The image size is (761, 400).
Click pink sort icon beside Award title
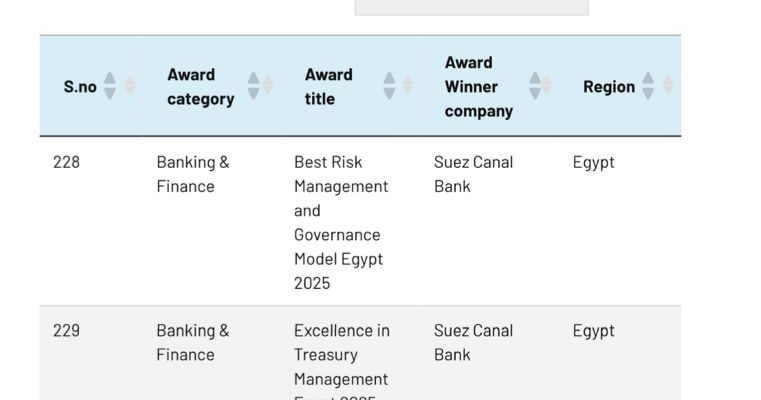[406, 86]
